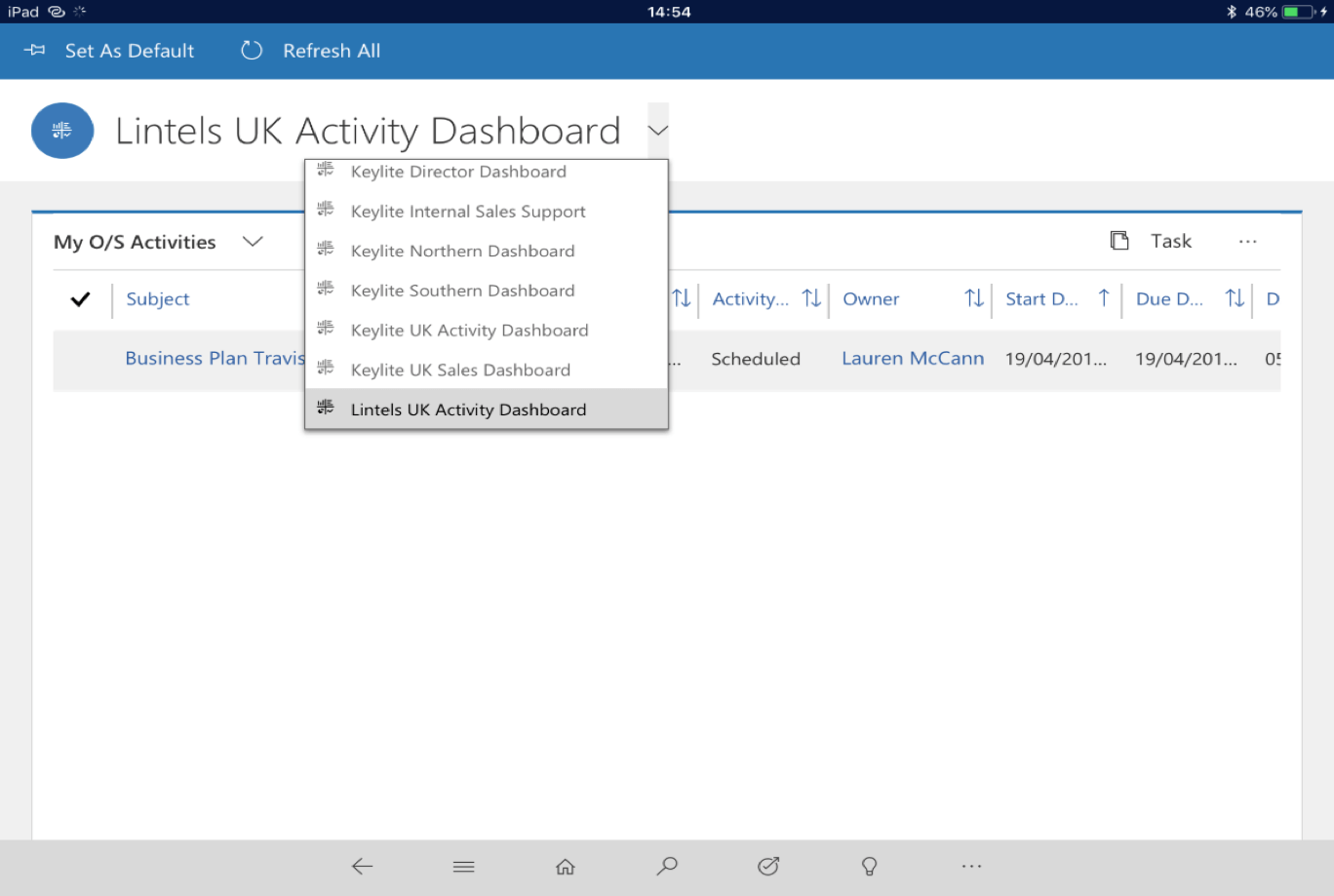Click the Task button label
Viewport: 1334px width, 896px height.
[x=1171, y=241]
